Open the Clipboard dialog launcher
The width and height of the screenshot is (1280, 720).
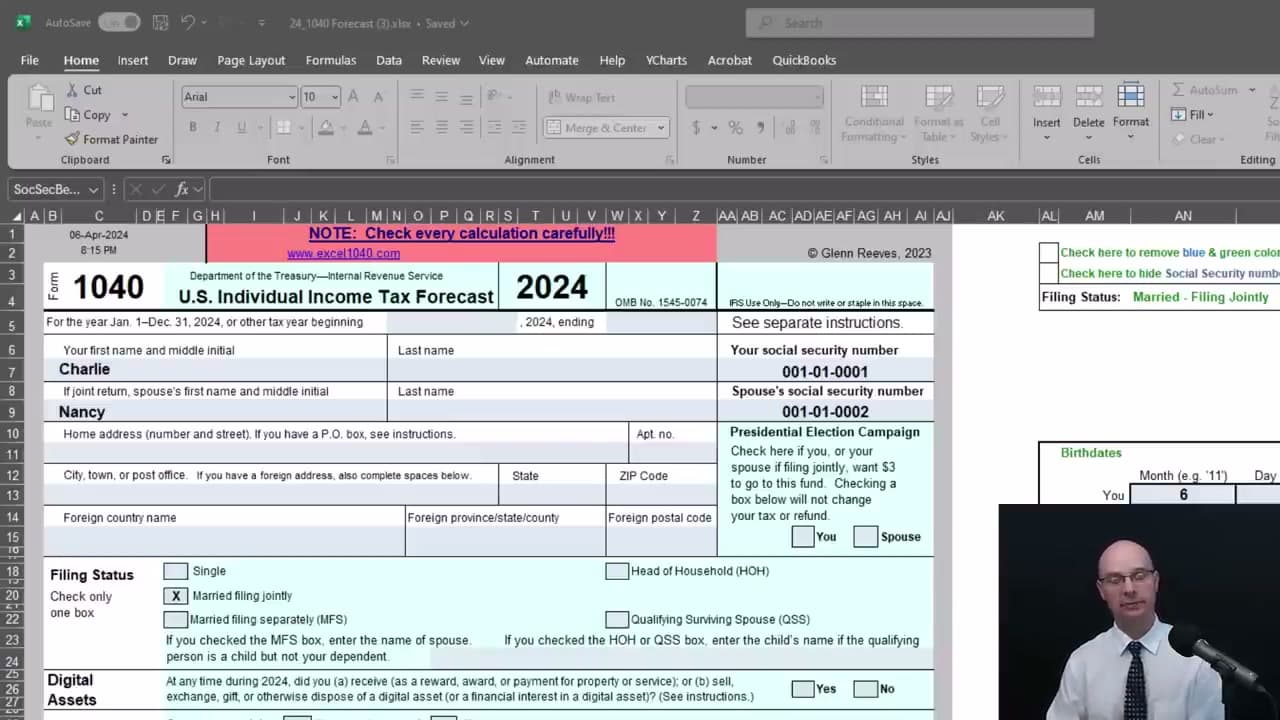[166, 160]
